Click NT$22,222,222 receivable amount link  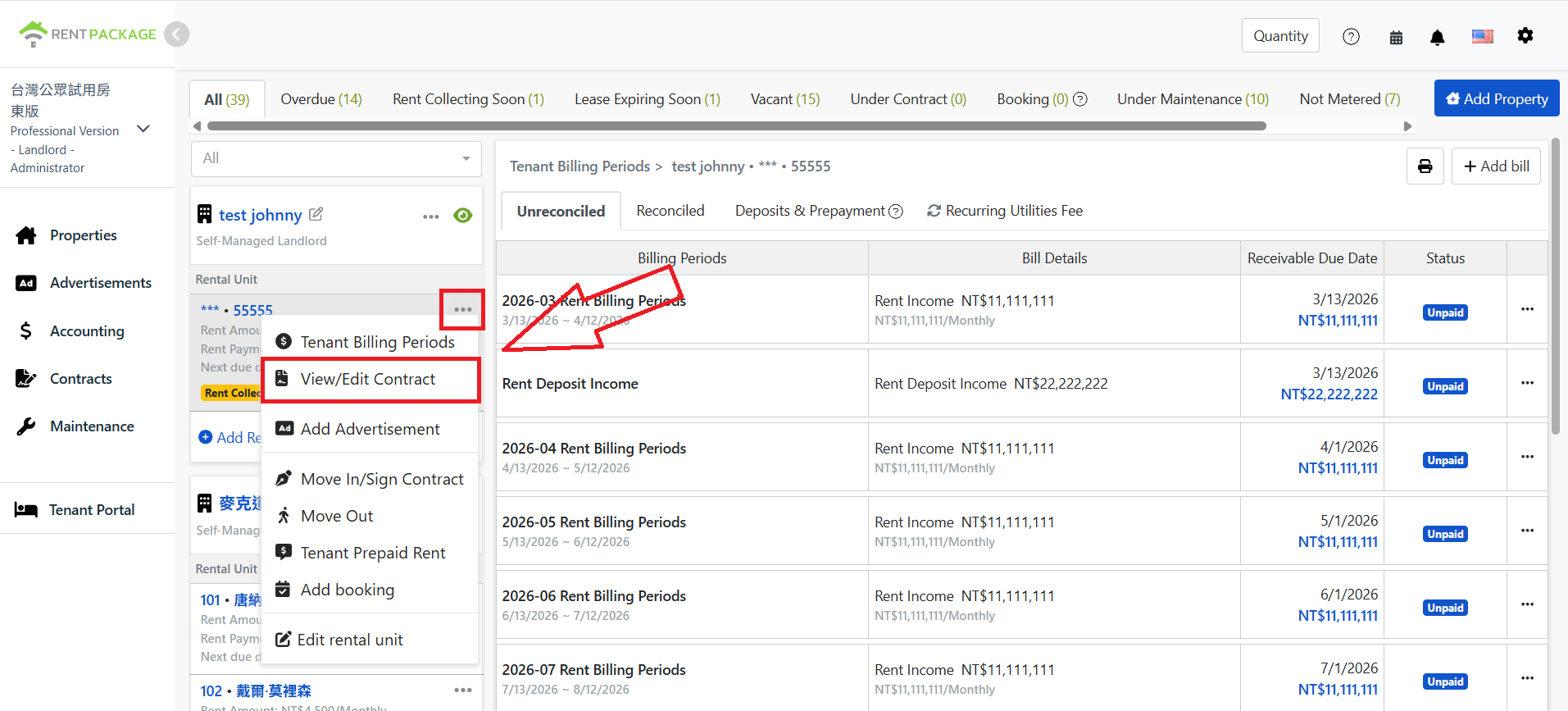click(x=1329, y=394)
